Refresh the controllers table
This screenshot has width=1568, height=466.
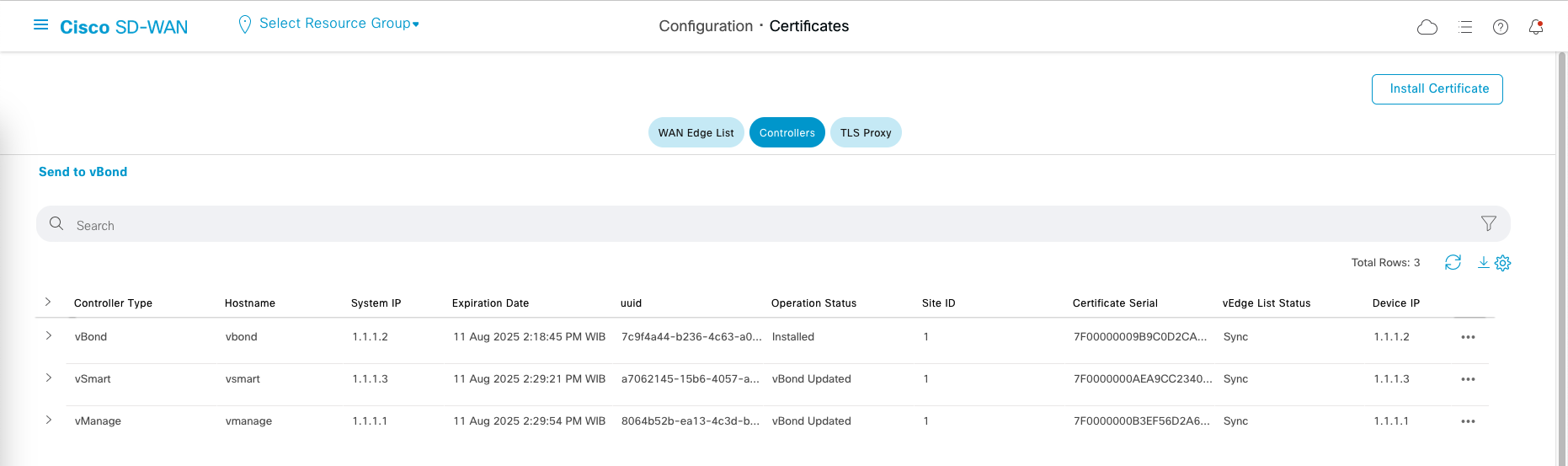click(x=1453, y=263)
